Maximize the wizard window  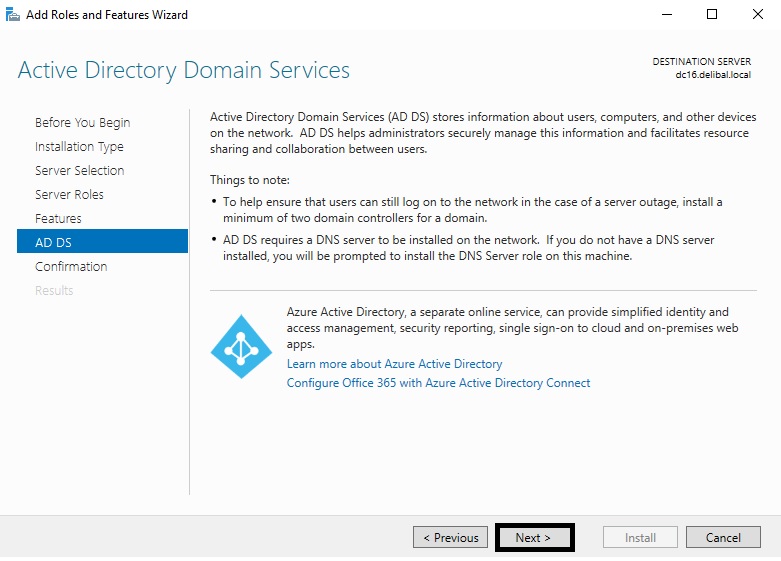[x=712, y=14]
